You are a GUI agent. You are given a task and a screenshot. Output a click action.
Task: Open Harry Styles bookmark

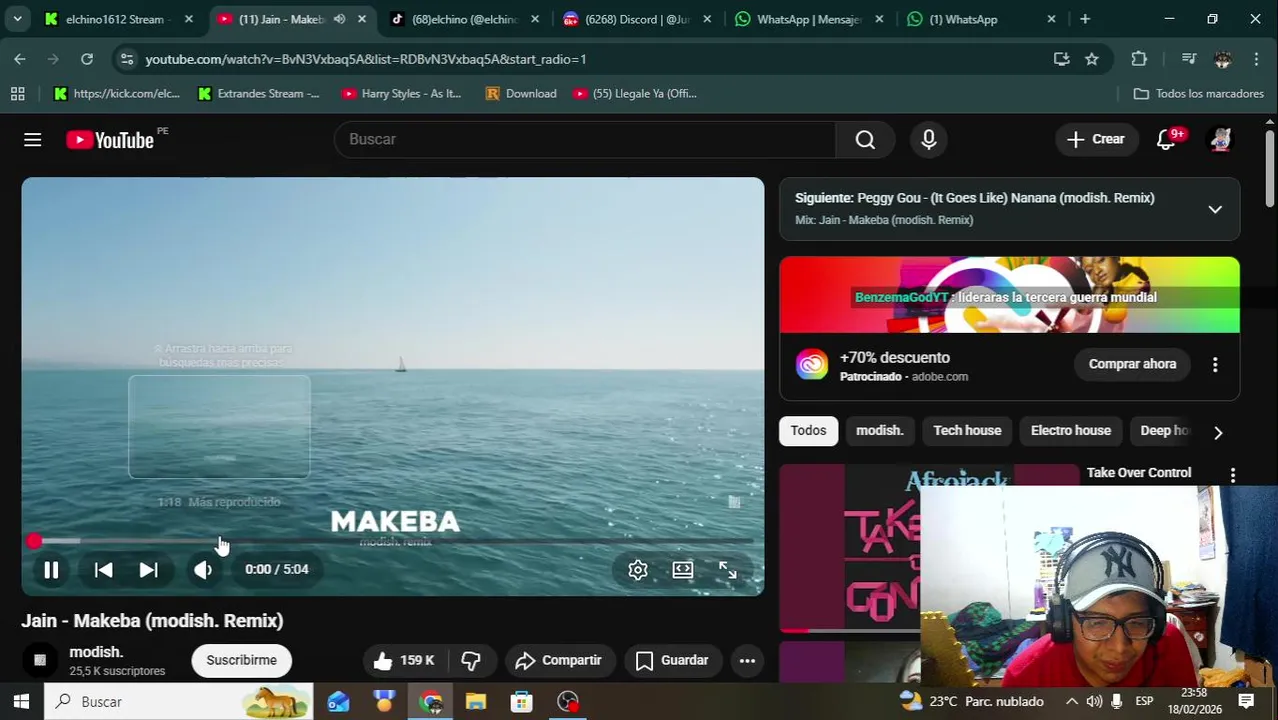click(401, 93)
